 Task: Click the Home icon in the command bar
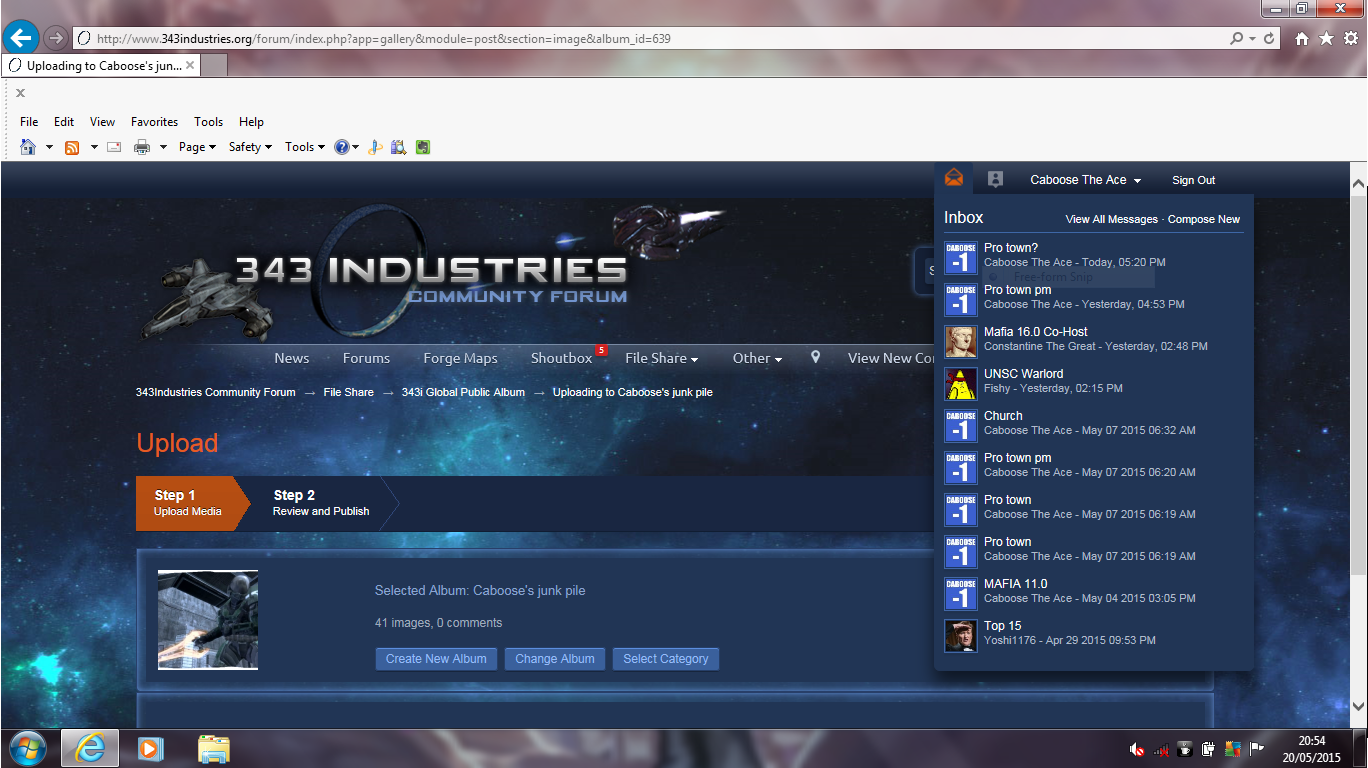coord(28,147)
